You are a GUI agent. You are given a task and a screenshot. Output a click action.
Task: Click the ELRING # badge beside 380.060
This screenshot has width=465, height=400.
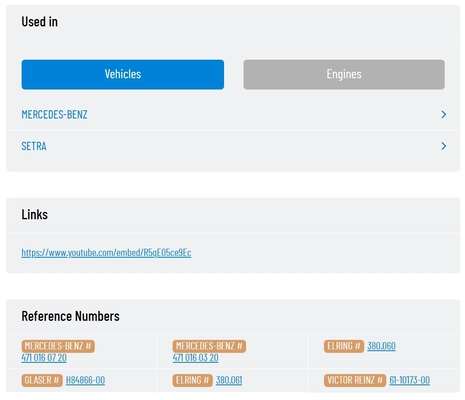coord(344,346)
